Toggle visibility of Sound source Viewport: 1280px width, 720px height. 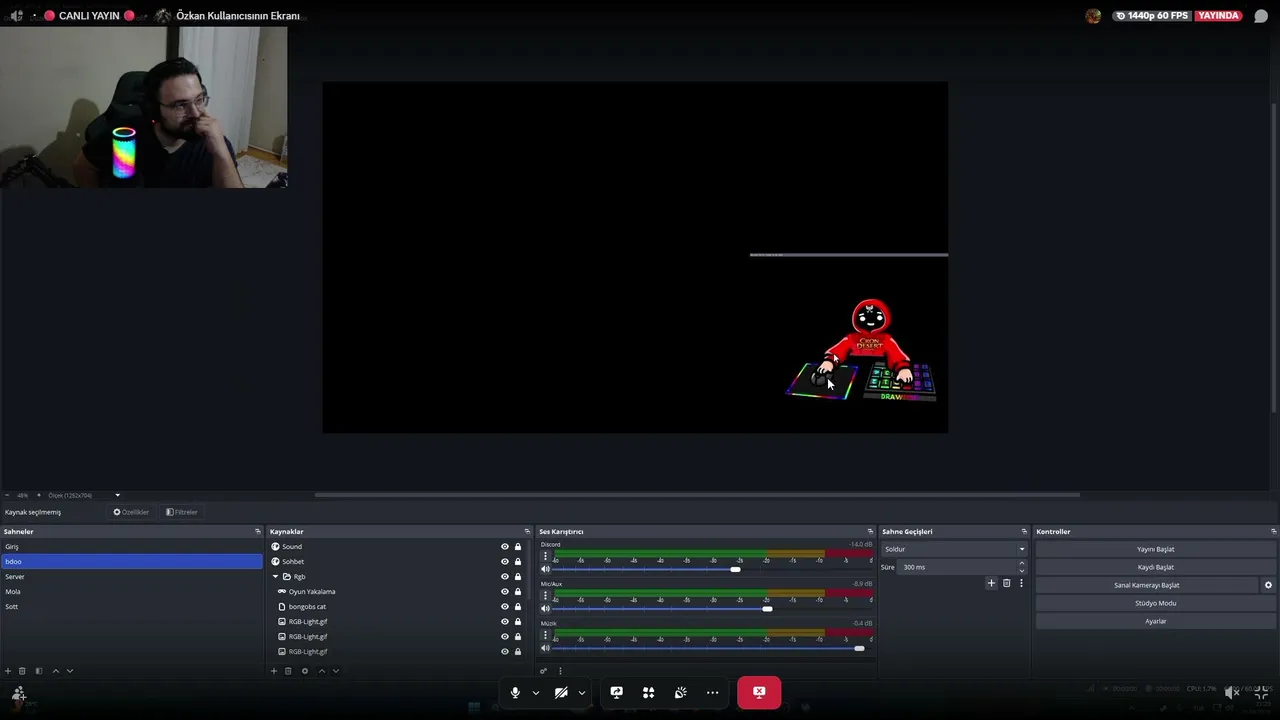click(x=505, y=547)
